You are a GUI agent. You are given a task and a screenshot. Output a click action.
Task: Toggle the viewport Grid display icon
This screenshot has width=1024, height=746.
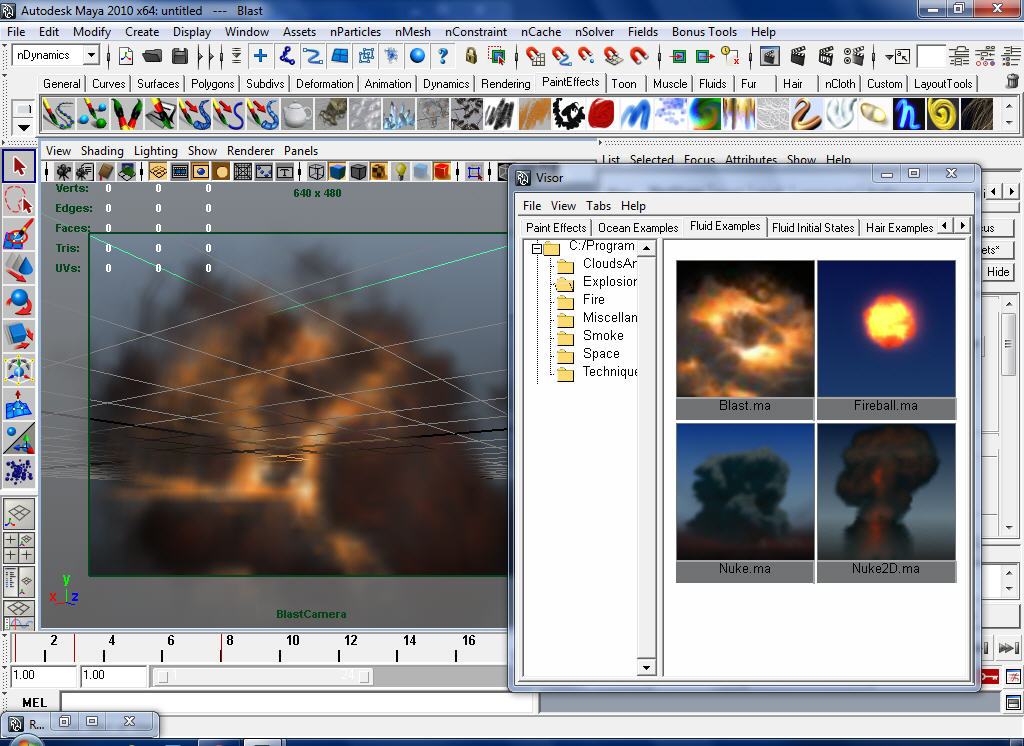(x=157, y=172)
